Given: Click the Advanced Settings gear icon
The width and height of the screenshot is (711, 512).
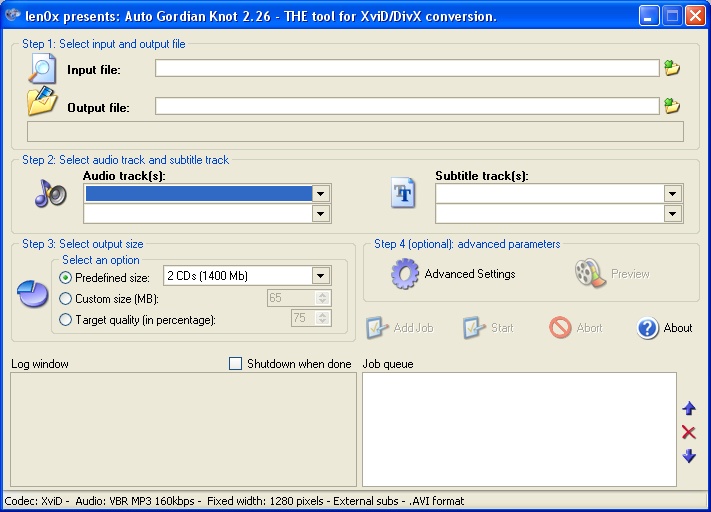Looking at the screenshot, I should (404, 274).
